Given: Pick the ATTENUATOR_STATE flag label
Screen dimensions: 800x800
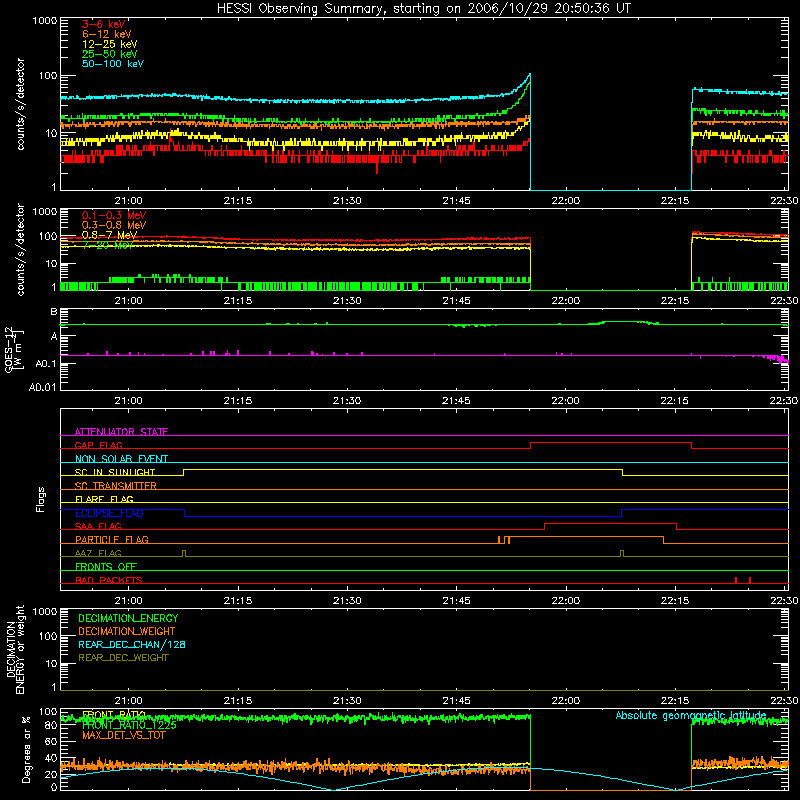Looking at the screenshot, I should pyautogui.click(x=121, y=432).
